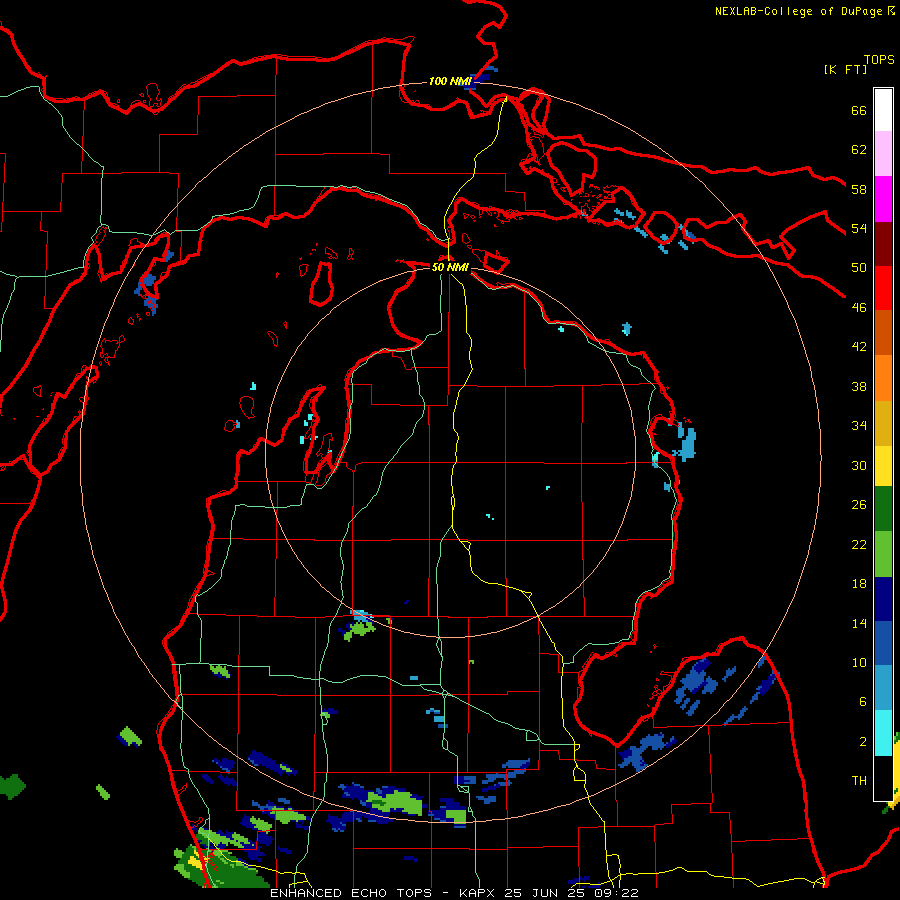Screen dimensions: 900x900
Task: Click the legend value 2
Action: point(862,742)
